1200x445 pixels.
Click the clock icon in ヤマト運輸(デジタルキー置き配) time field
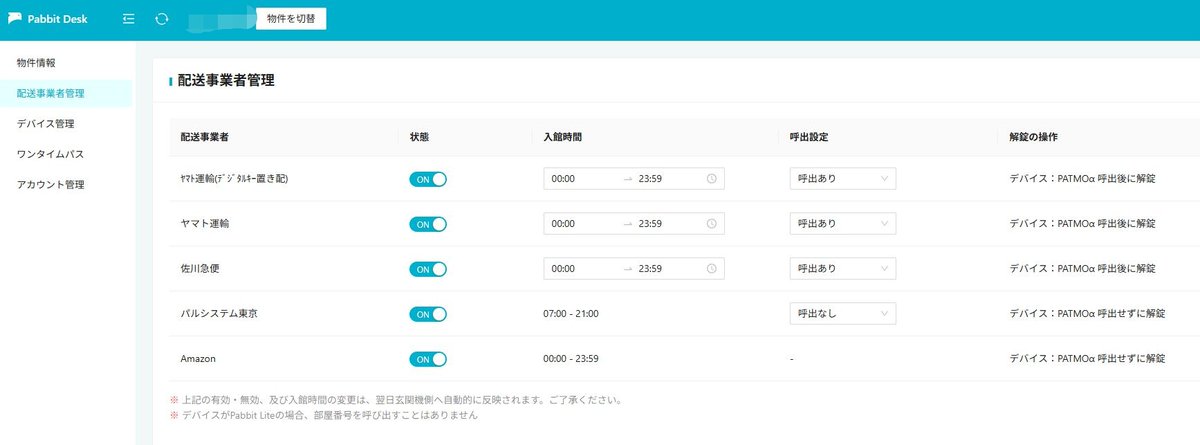(712, 179)
